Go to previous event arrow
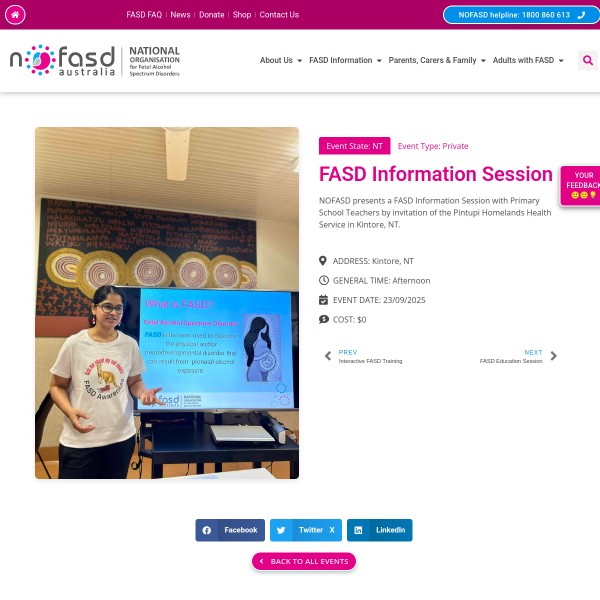This screenshot has width=600, height=600. pyautogui.click(x=328, y=356)
